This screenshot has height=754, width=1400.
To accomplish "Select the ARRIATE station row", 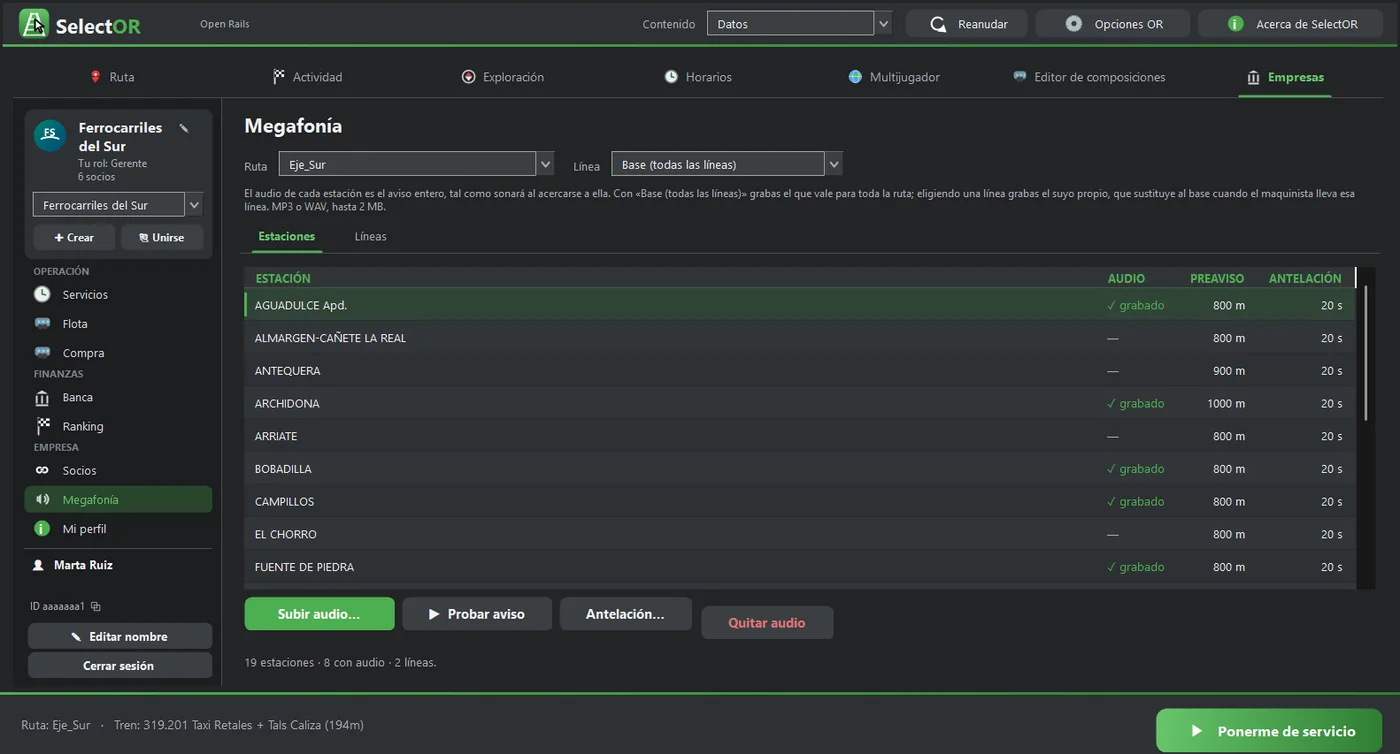I will coord(800,436).
